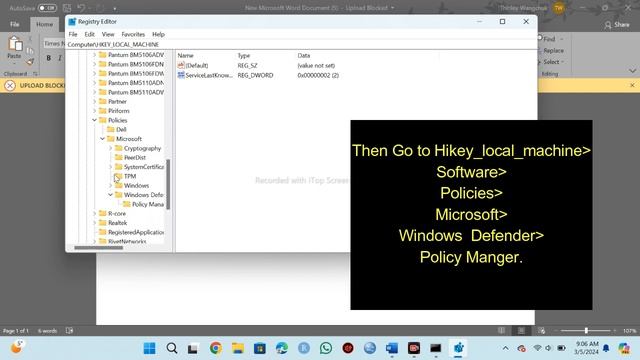
Task: Switch to Word's Home ribbon tab
Action: coord(44,24)
